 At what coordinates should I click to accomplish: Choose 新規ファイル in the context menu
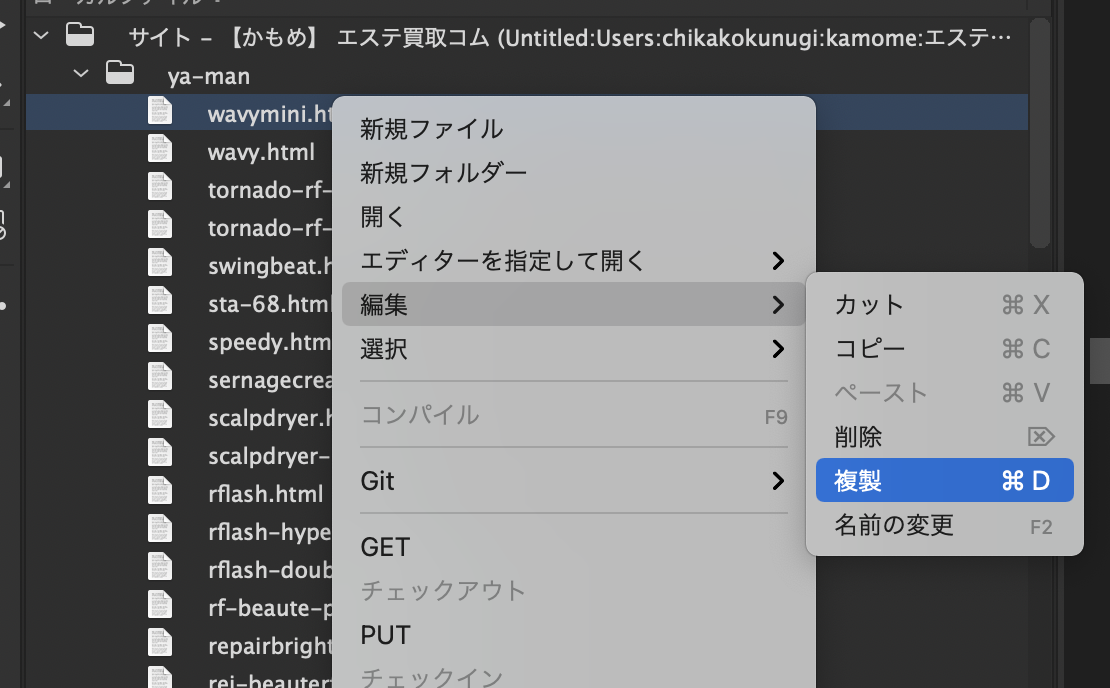pos(432,129)
